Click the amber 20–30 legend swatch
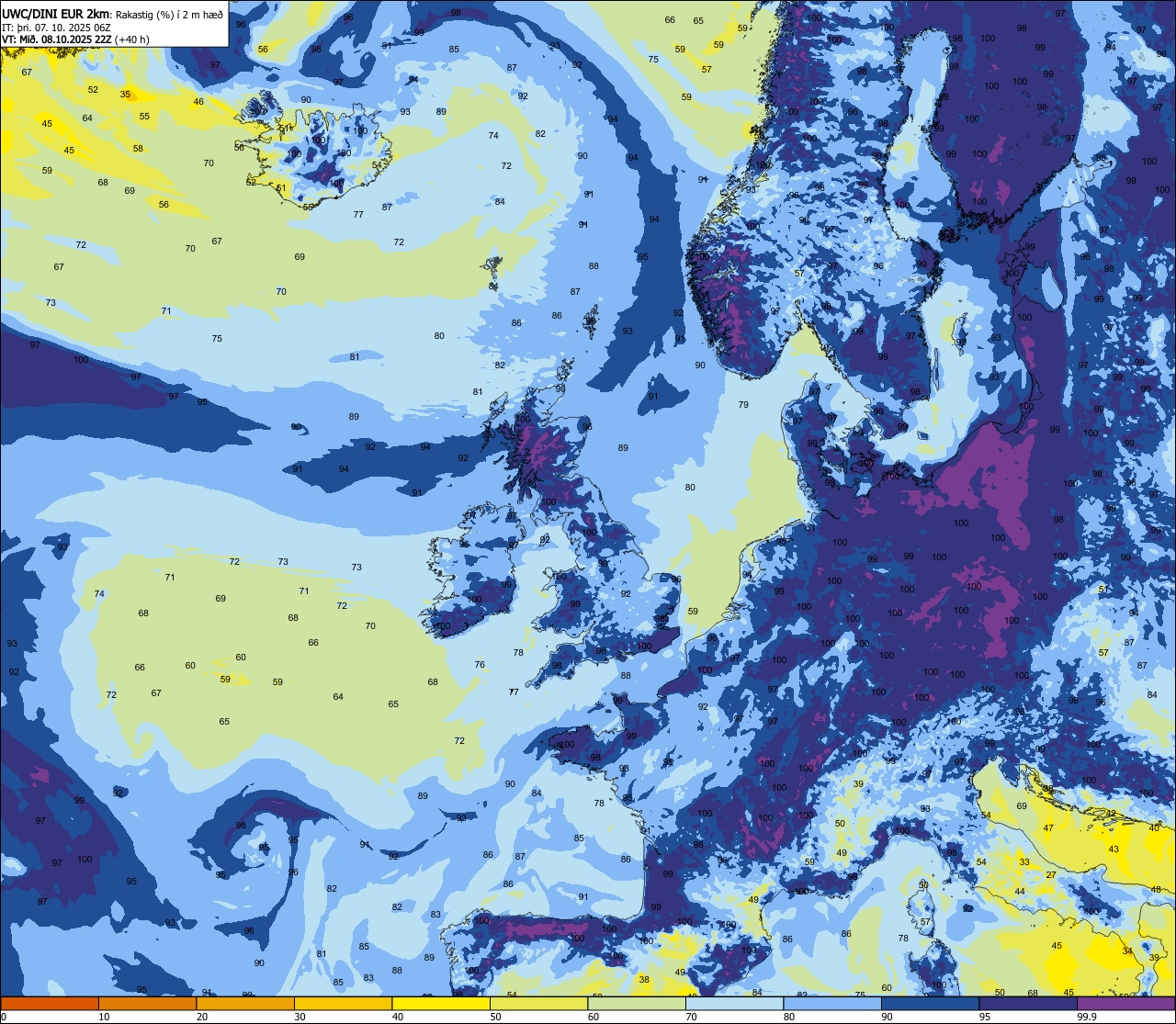Viewport: 1176px width, 1024px height. [245, 1003]
